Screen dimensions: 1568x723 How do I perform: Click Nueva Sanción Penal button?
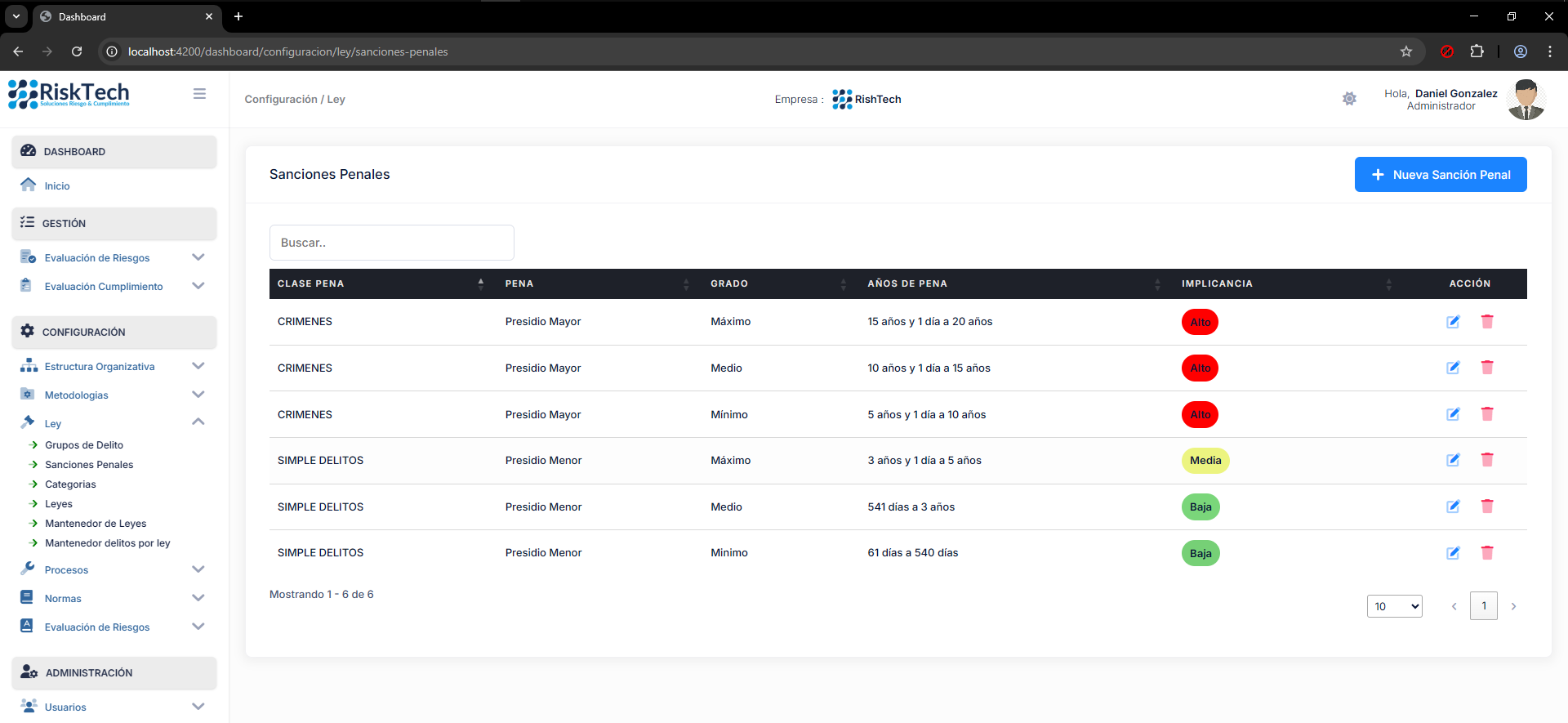click(1440, 175)
